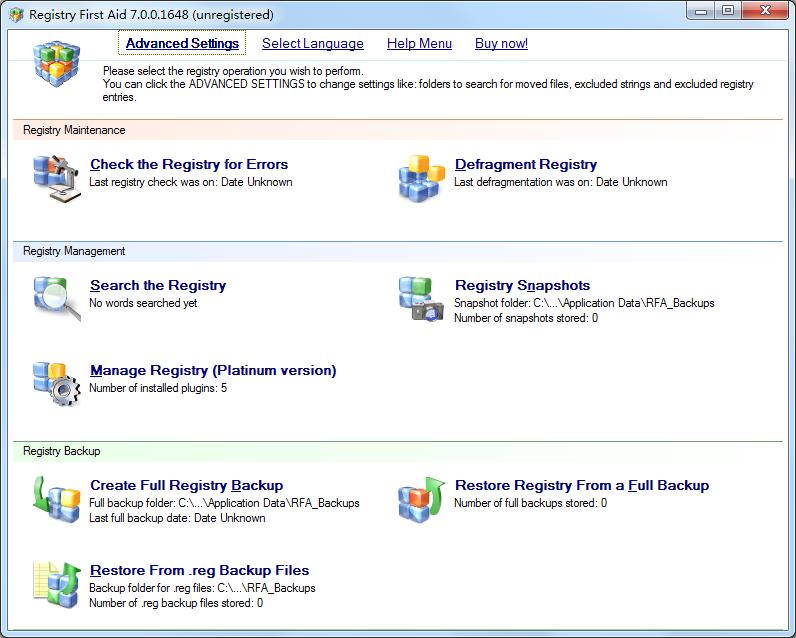Click the Restore Registry From a Full Backup icon
Viewport: 796px width, 638px height.
tap(421, 499)
